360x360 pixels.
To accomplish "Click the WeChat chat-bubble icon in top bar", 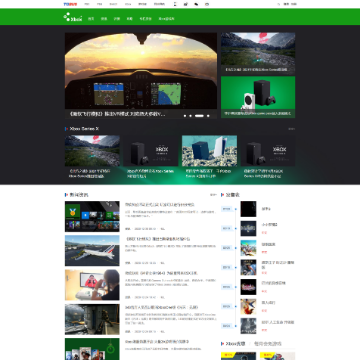I will click(x=196, y=4).
